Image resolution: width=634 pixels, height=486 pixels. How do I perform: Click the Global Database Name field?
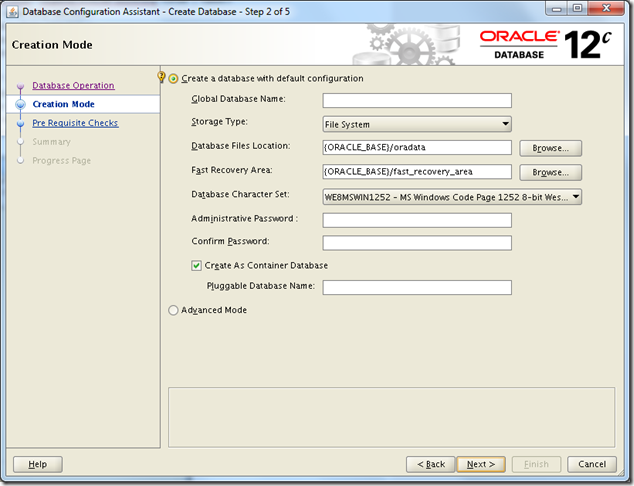pos(417,100)
